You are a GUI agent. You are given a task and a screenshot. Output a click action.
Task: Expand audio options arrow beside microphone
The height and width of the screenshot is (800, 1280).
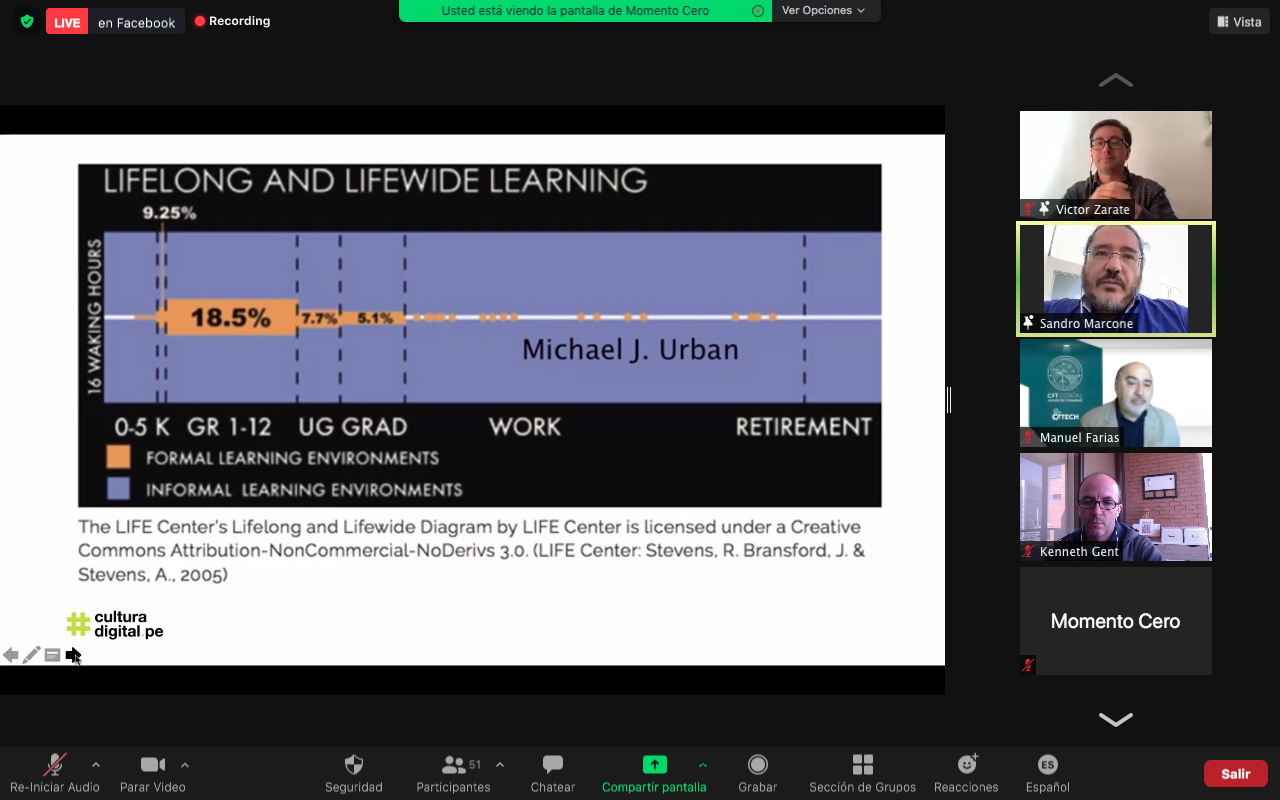click(96, 765)
